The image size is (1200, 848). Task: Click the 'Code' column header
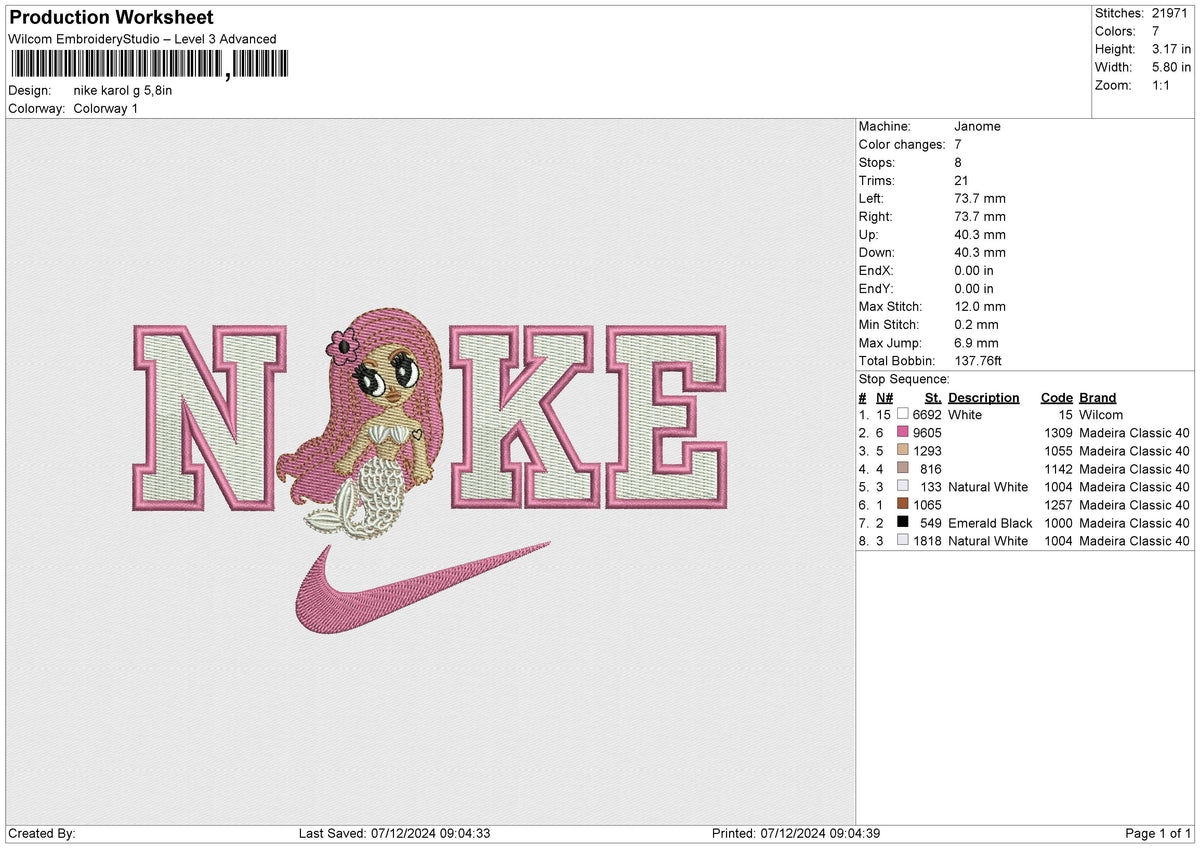(x=1056, y=397)
